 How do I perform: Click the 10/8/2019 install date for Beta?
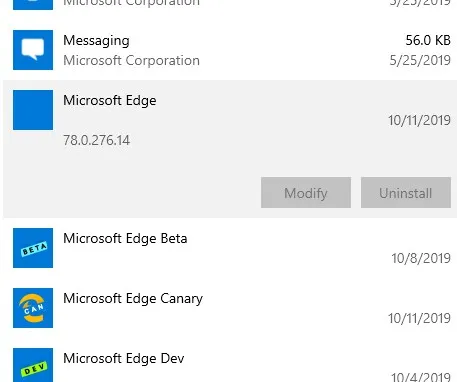421,258
